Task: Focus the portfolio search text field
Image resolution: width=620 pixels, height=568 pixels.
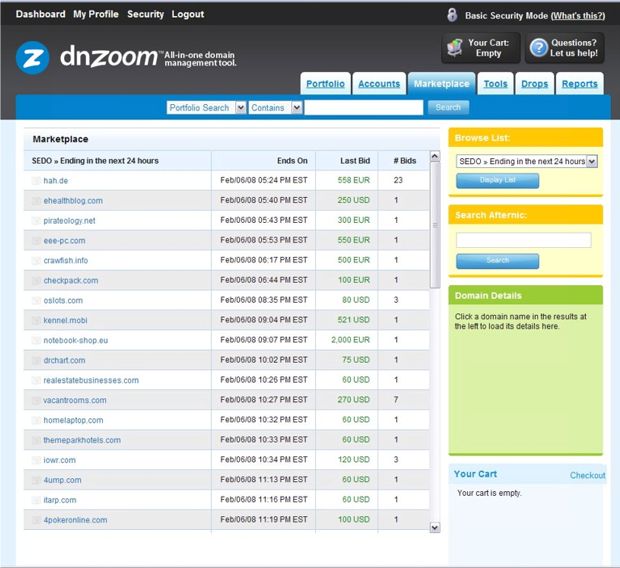Action: point(364,108)
